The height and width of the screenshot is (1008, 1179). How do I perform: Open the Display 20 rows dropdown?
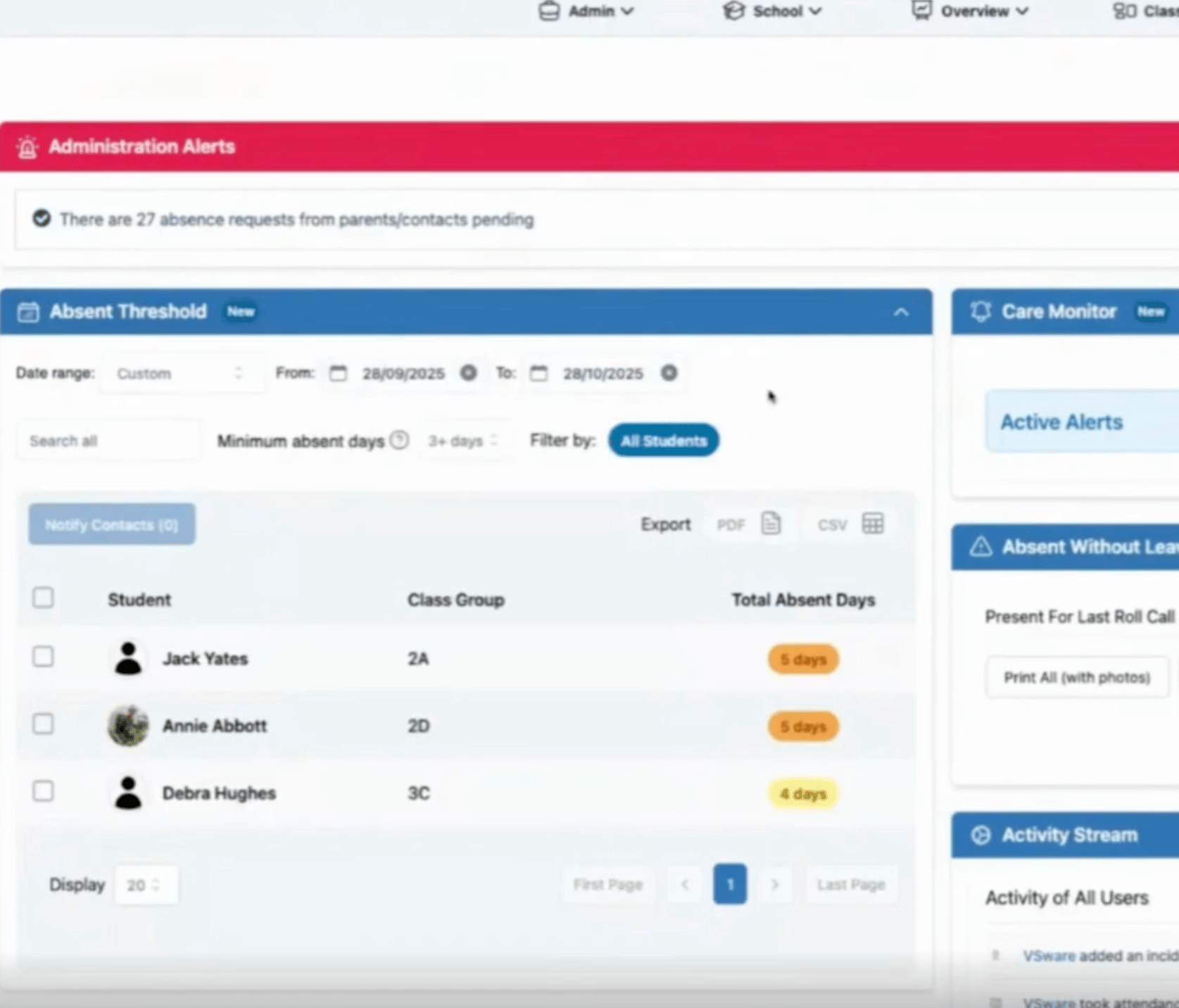(146, 885)
